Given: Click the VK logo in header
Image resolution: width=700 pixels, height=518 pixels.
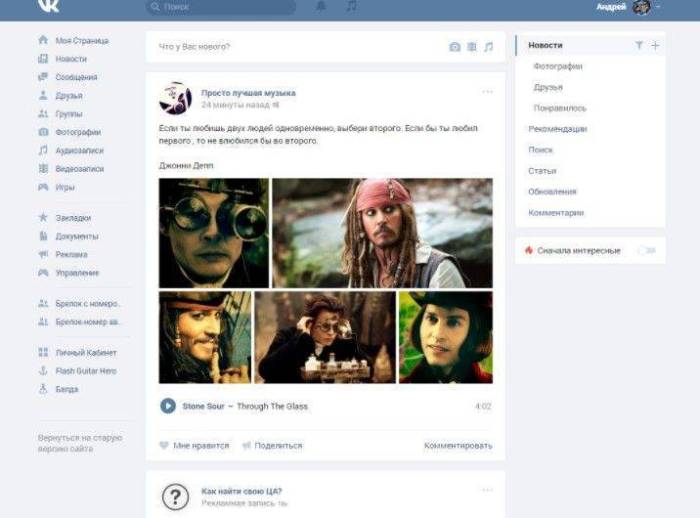Looking at the screenshot, I should tap(48, 6).
